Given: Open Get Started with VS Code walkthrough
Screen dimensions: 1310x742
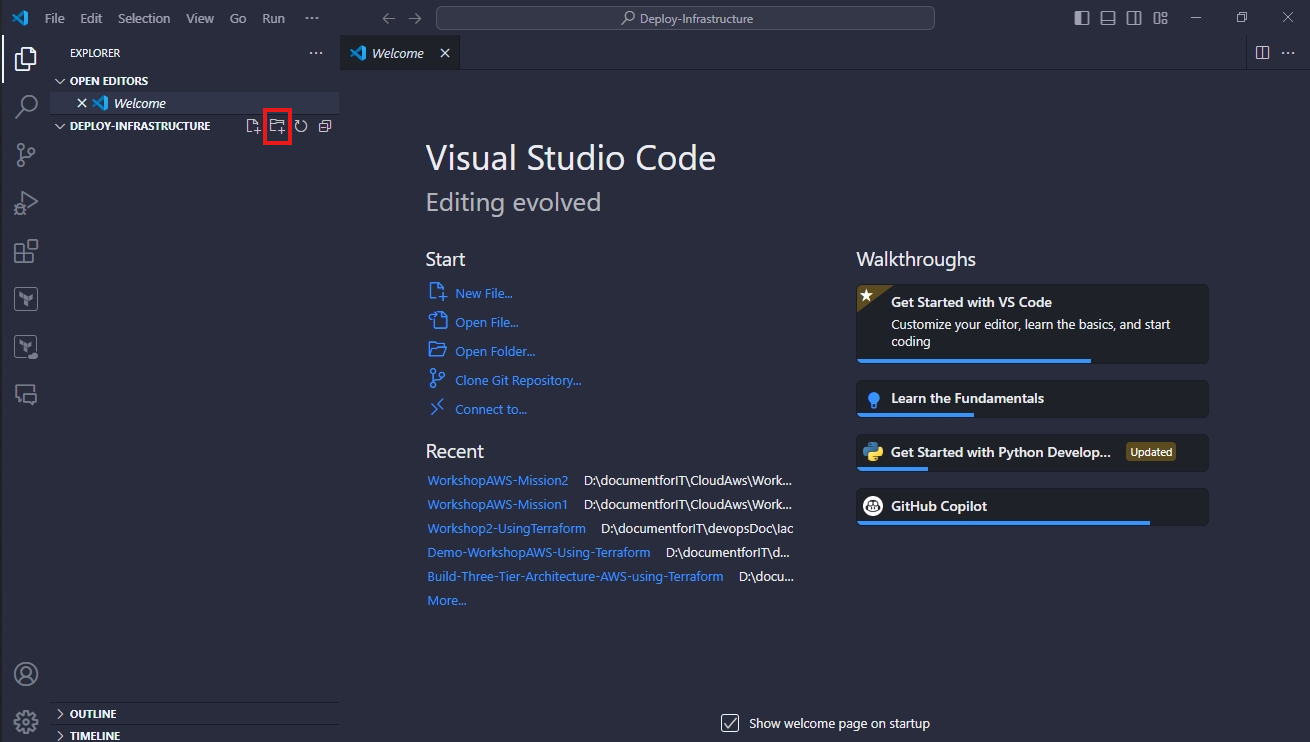Looking at the screenshot, I should [x=1032, y=323].
